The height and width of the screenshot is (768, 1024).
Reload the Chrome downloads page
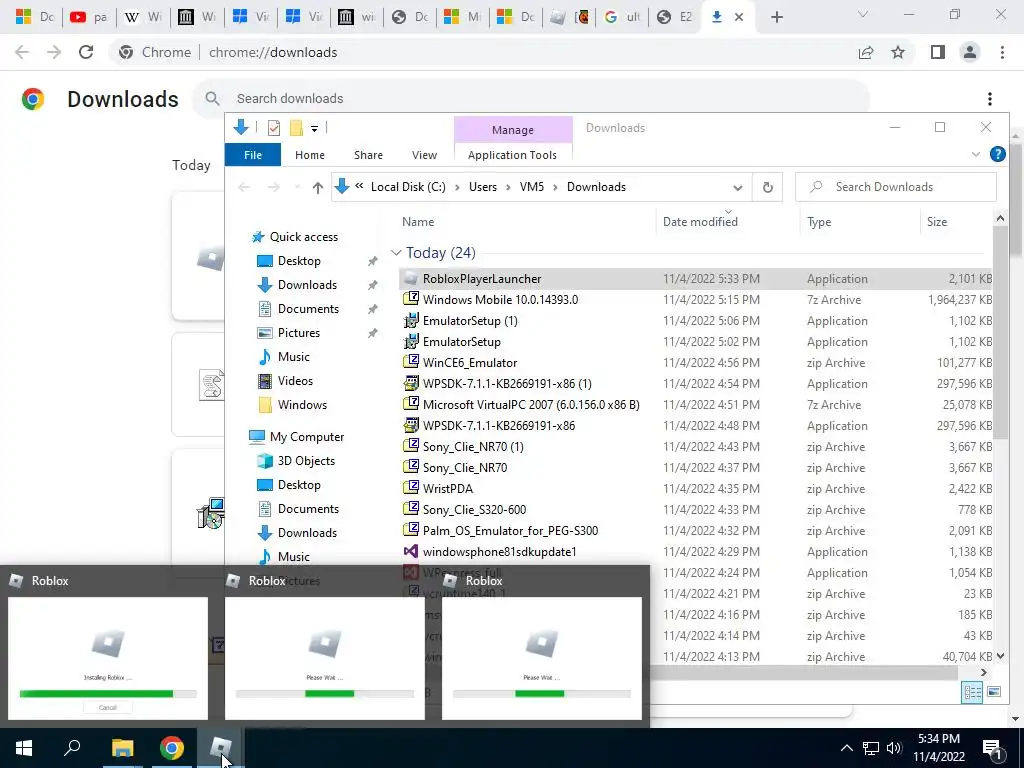[x=86, y=52]
